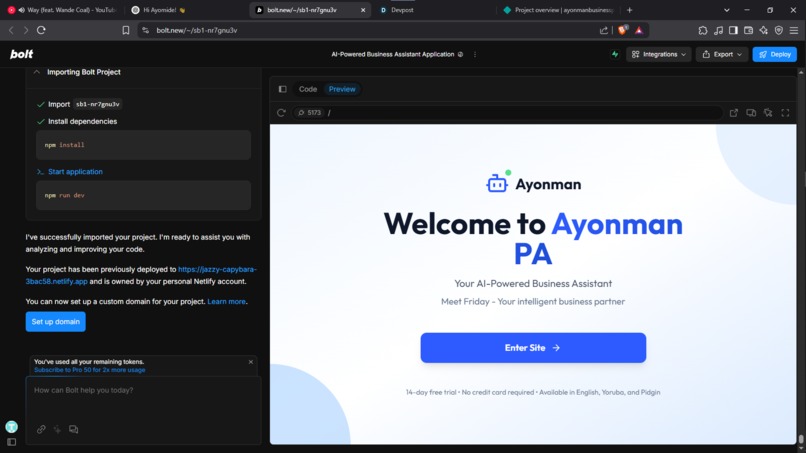
Task: Open preview in a new tab
Action: (x=734, y=113)
